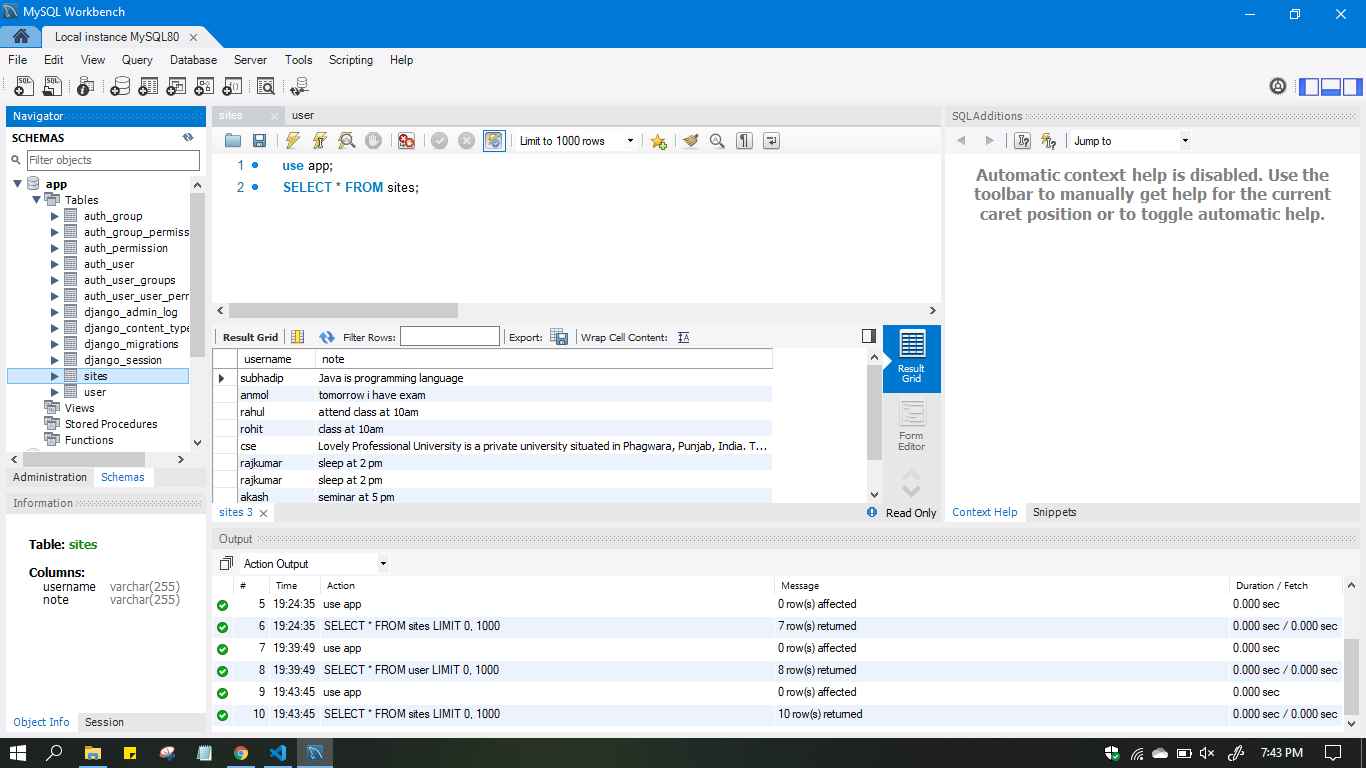Rollback transaction X icon
Screen dimensions: 1366x768
click(x=466, y=141)
